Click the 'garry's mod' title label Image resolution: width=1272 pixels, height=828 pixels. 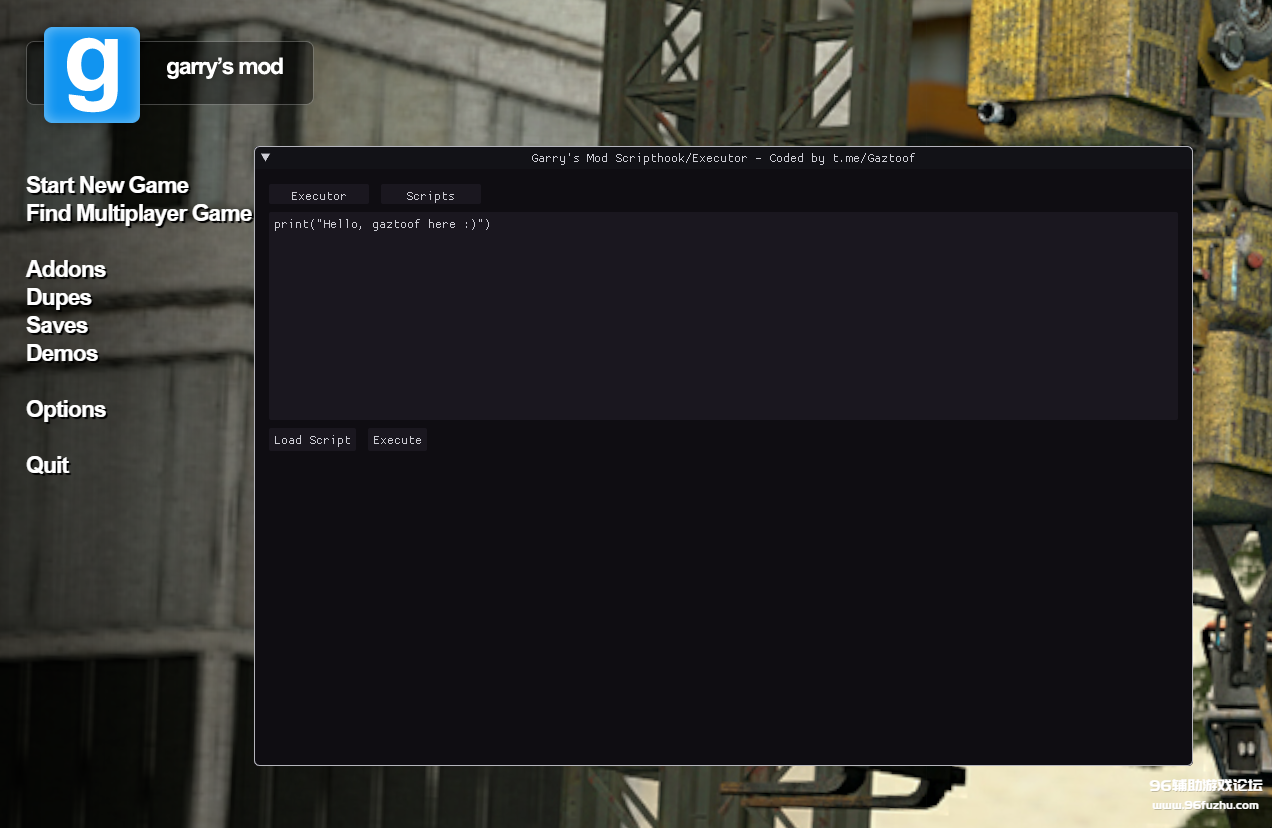224,67
